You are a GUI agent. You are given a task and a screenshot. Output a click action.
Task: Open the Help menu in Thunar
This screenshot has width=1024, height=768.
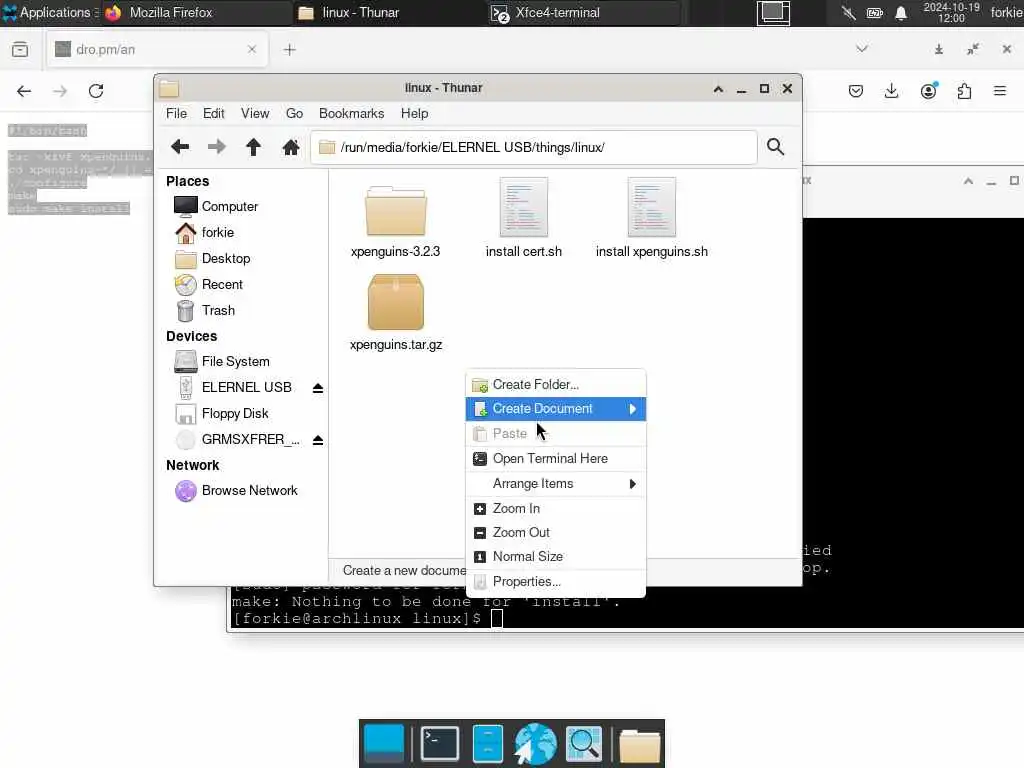415,114
